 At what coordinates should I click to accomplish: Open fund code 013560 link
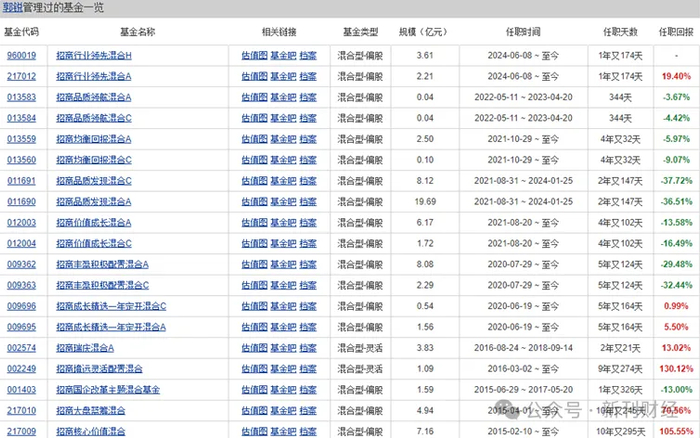21,160
